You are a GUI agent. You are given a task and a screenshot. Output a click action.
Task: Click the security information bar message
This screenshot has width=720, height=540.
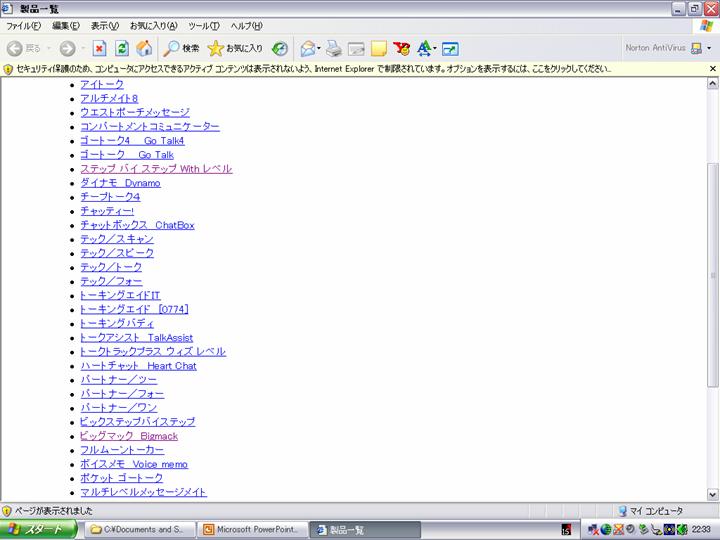tap(314, 69)
